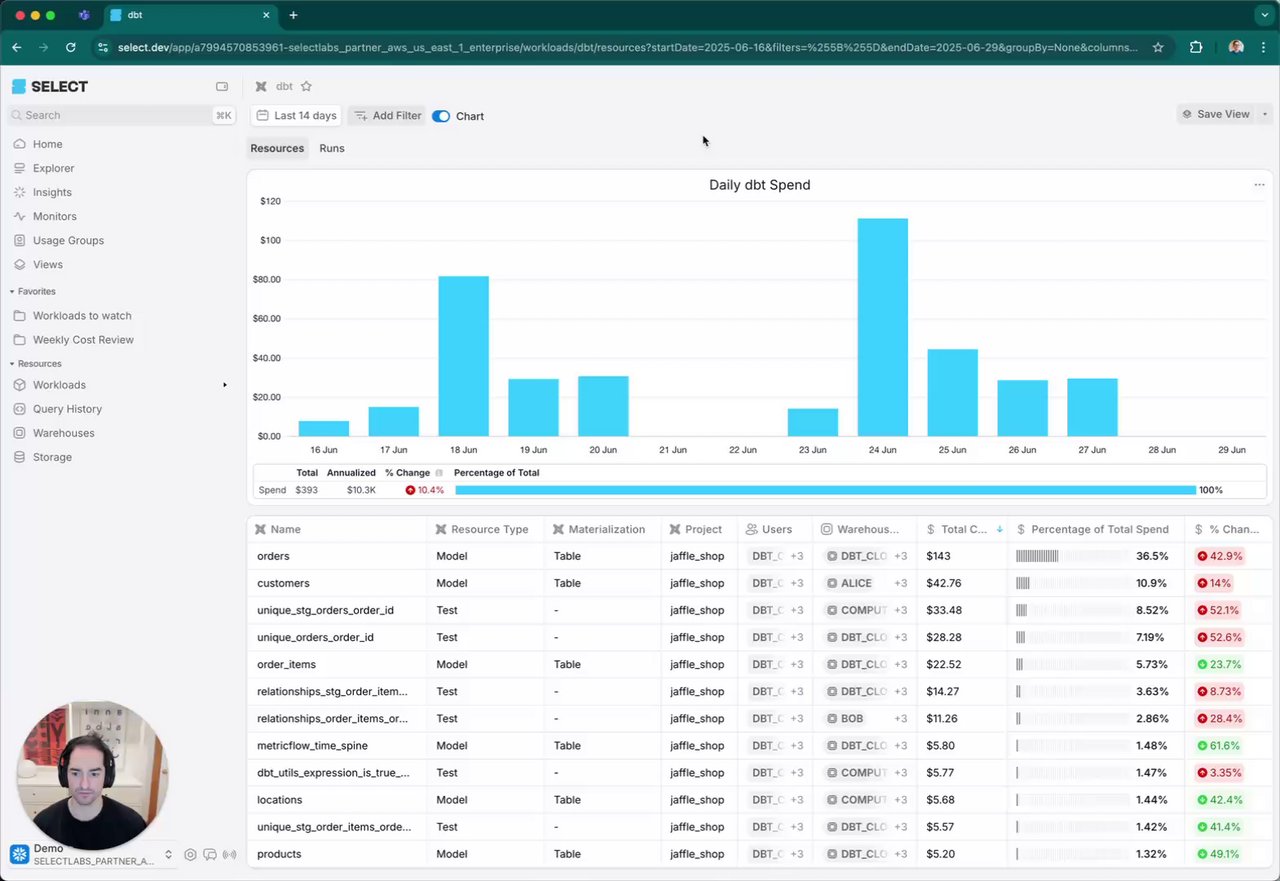This screenshot has width=1280, height=881.
Task: Click the Add Filter button
Action: point(387,116)
